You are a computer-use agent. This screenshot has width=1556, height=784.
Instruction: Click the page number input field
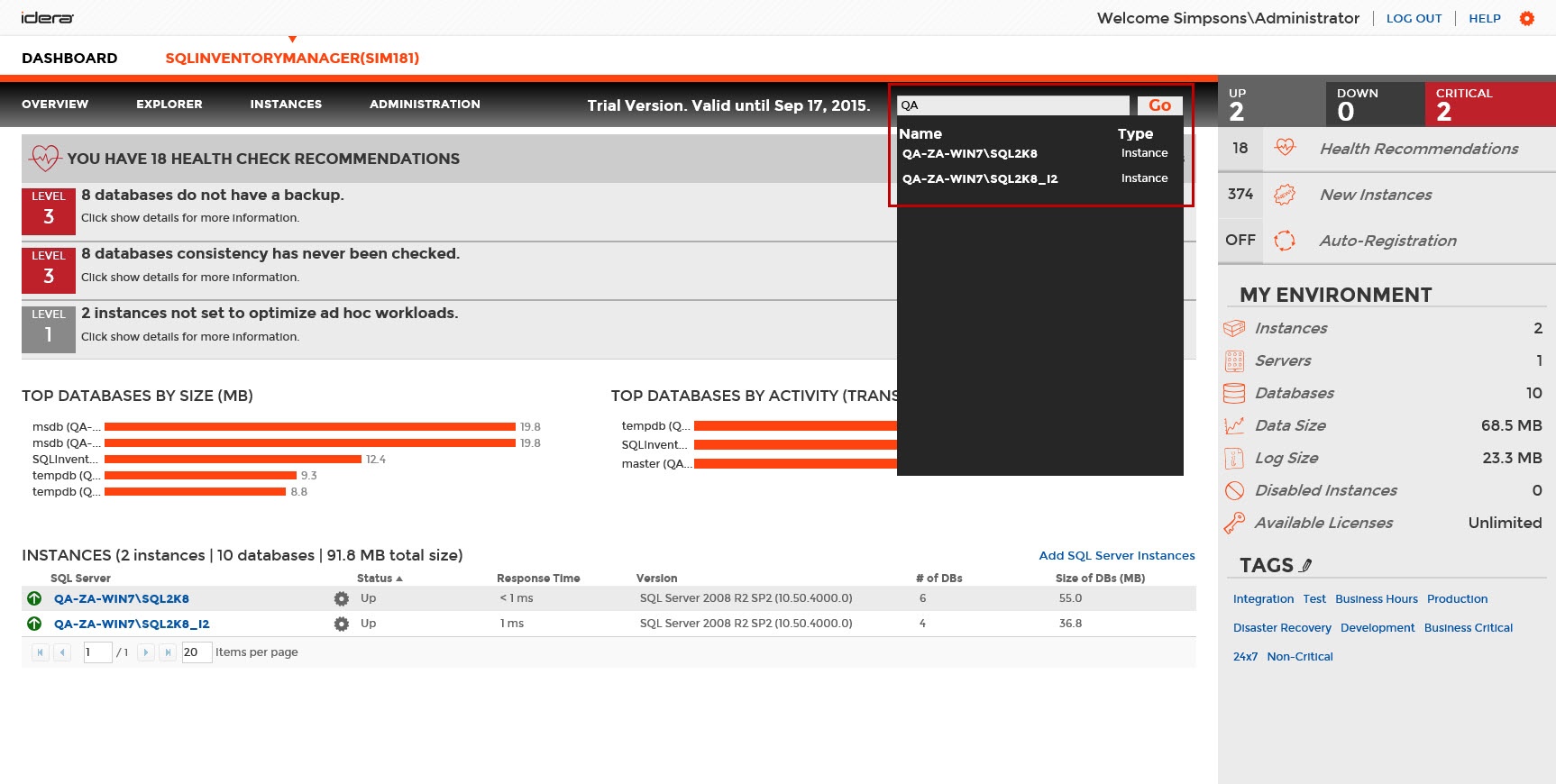coord(97,652)
